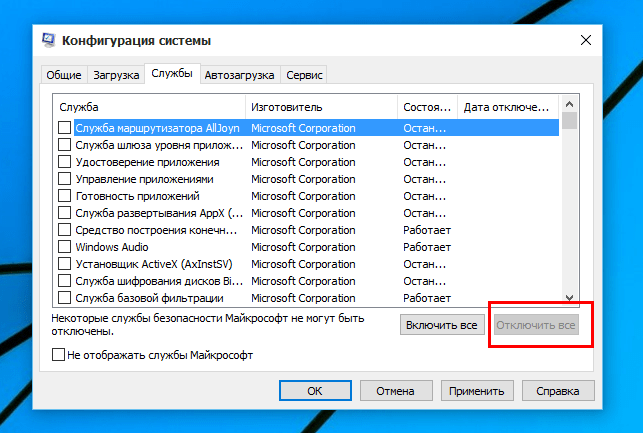
Task: Select the Службы tab
Action: pyautogui.click(x=172, y=73)
